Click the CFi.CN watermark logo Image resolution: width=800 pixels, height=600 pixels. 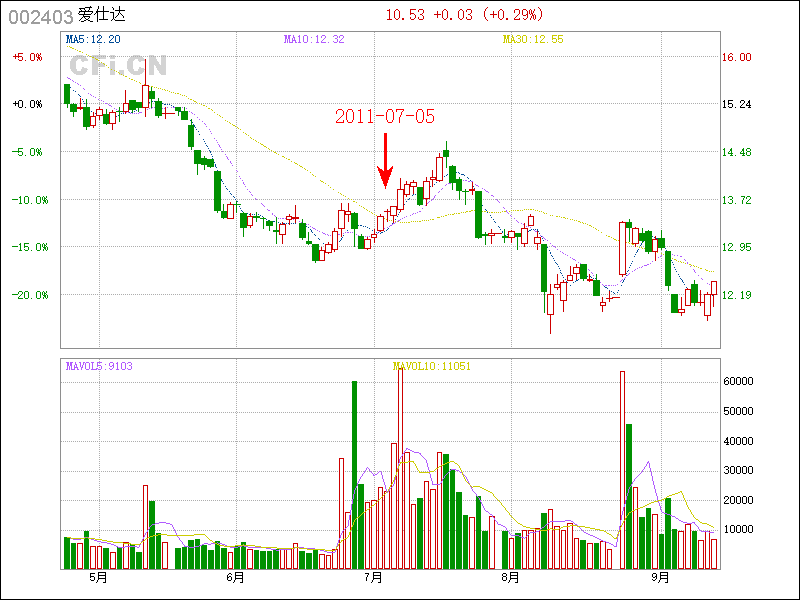(118, 66)
